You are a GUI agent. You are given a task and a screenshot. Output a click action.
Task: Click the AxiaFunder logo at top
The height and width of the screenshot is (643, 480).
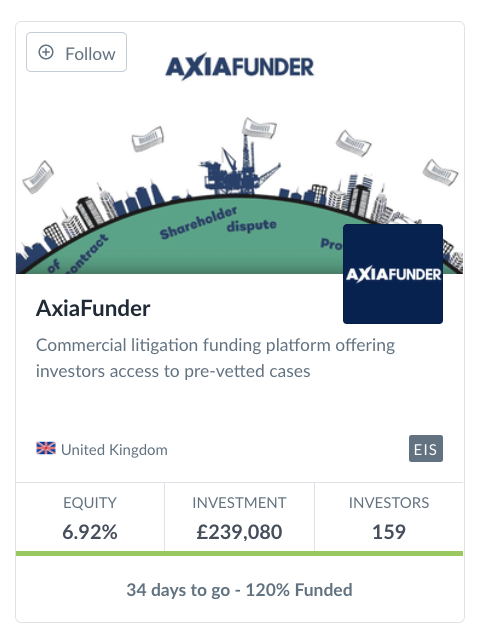pos(240,68)
